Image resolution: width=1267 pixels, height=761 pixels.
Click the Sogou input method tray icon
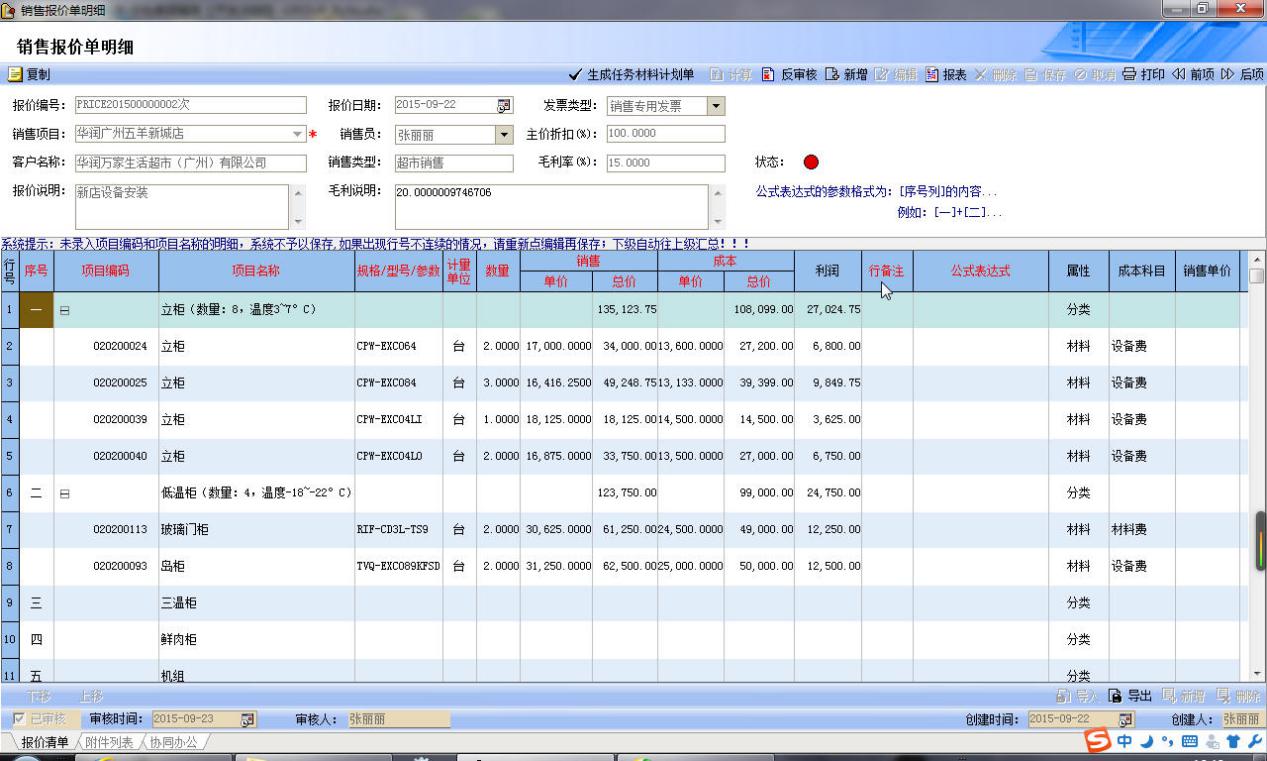tap(1103, 743)
